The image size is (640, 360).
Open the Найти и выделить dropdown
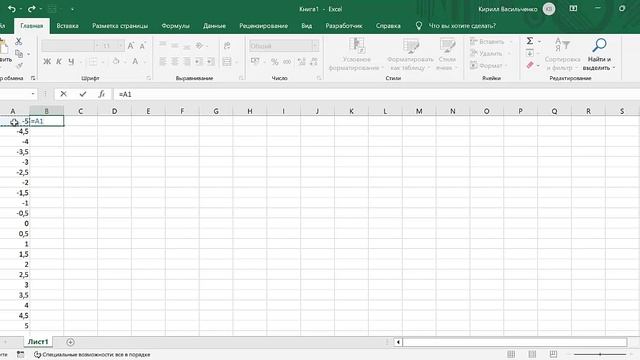pos(599,55)
